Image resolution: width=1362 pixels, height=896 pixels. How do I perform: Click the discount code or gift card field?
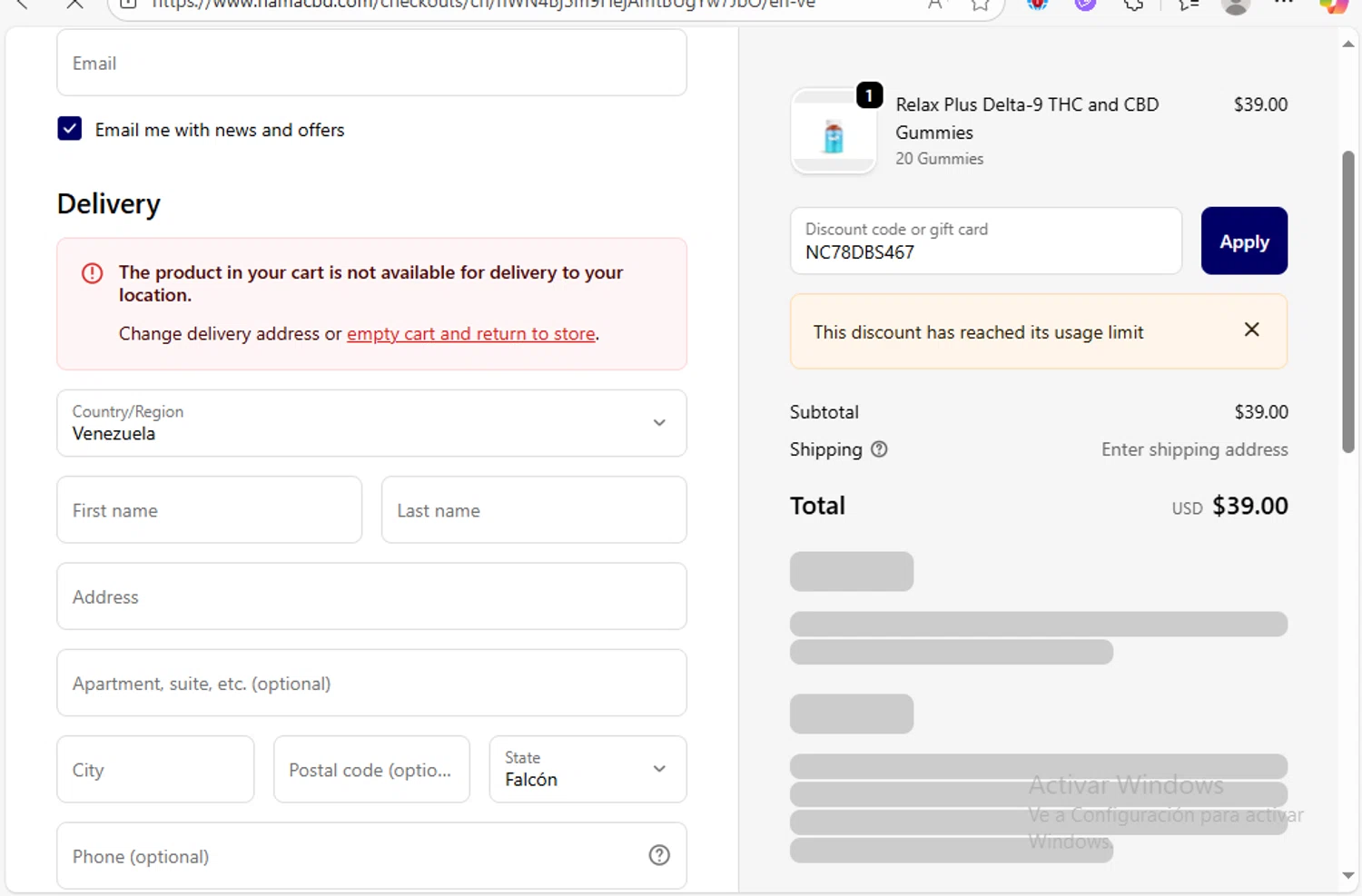[x=985, y=241]
